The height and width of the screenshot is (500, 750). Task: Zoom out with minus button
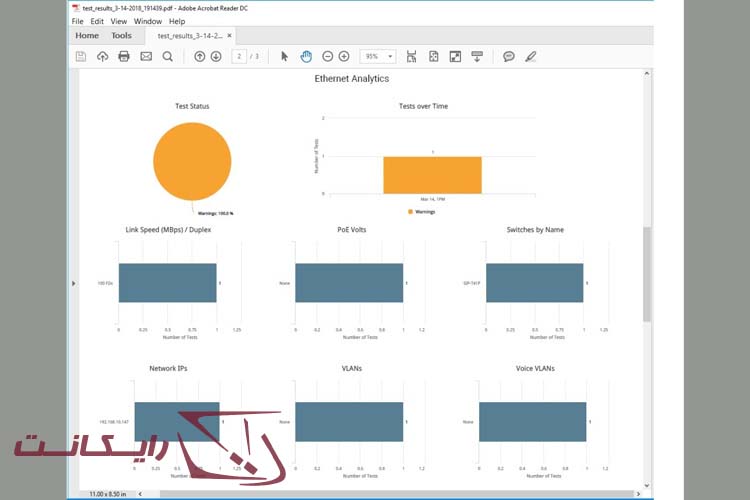[x=327, y=57]
